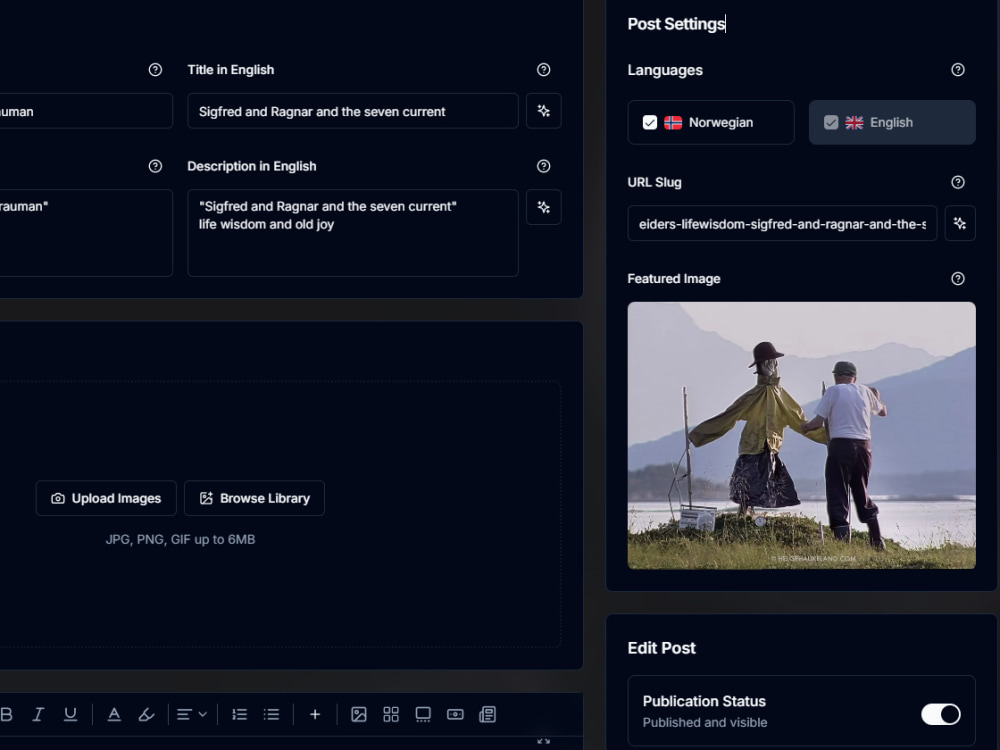
Task: Switch off the Publication Status toggle
Action: coord(940,714)
